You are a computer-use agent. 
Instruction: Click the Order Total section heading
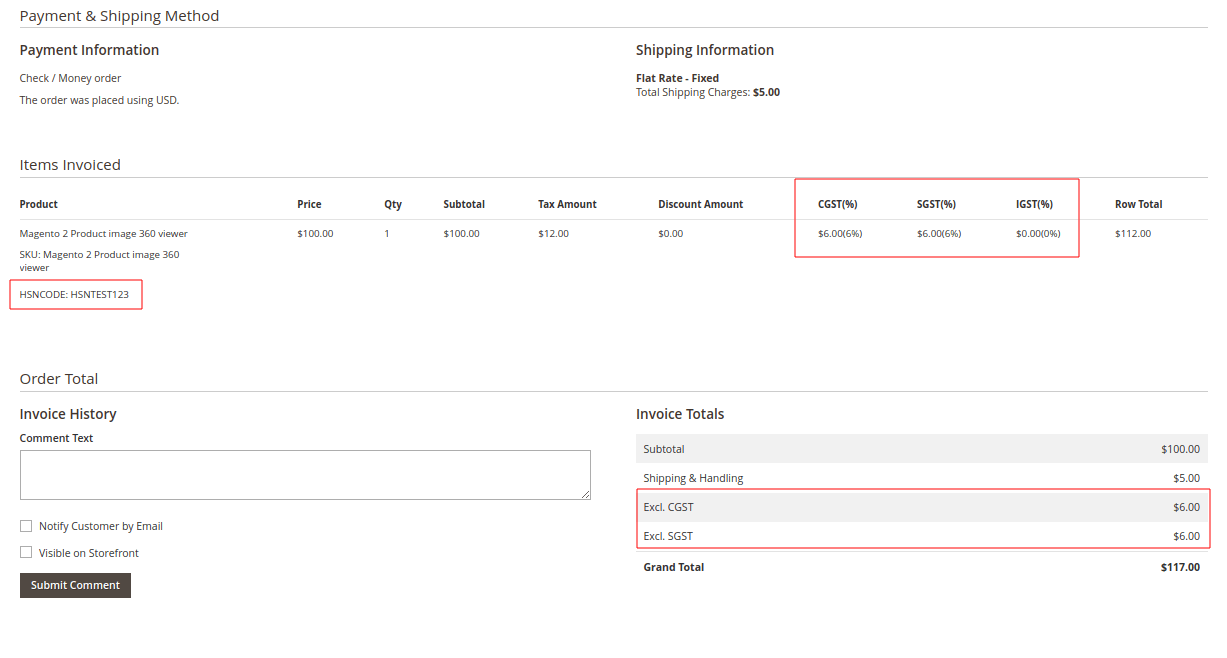point(58,378)
